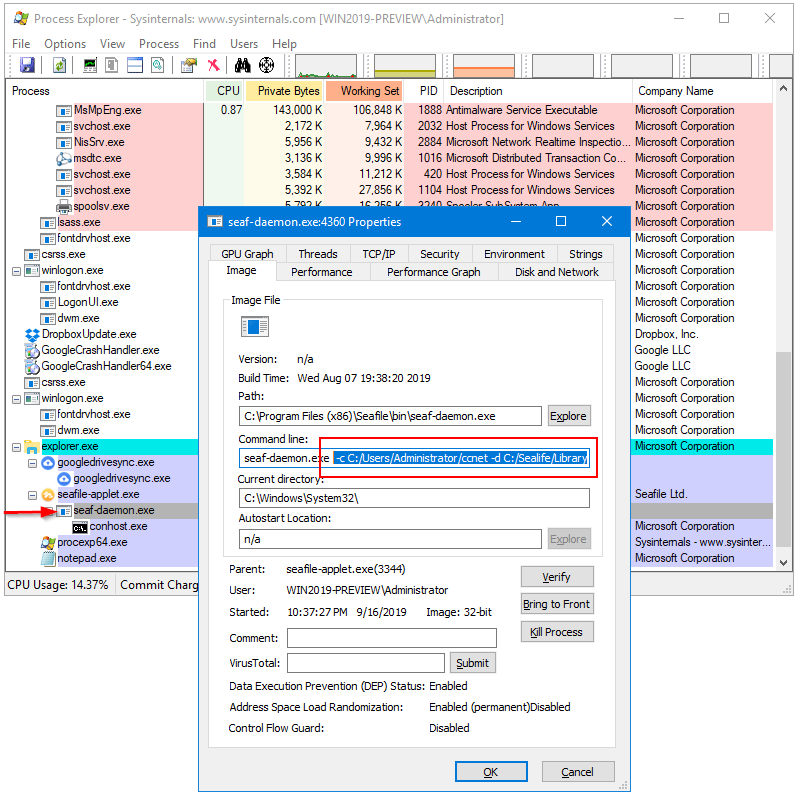
Task: Click the CPU usage mini graph in toolbar
Action: (326, 65)
